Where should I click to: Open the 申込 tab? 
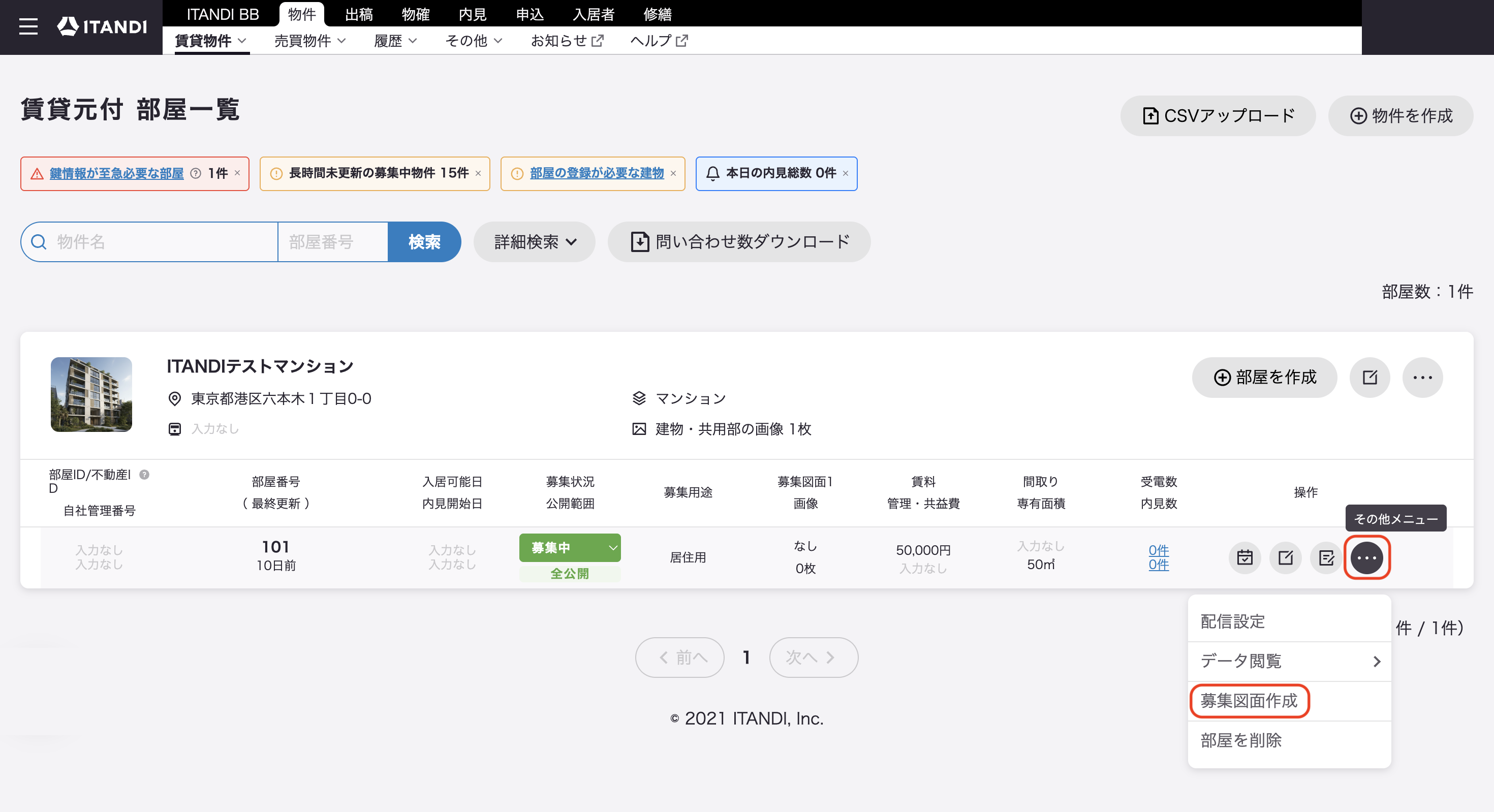click(x=530, y=14)
